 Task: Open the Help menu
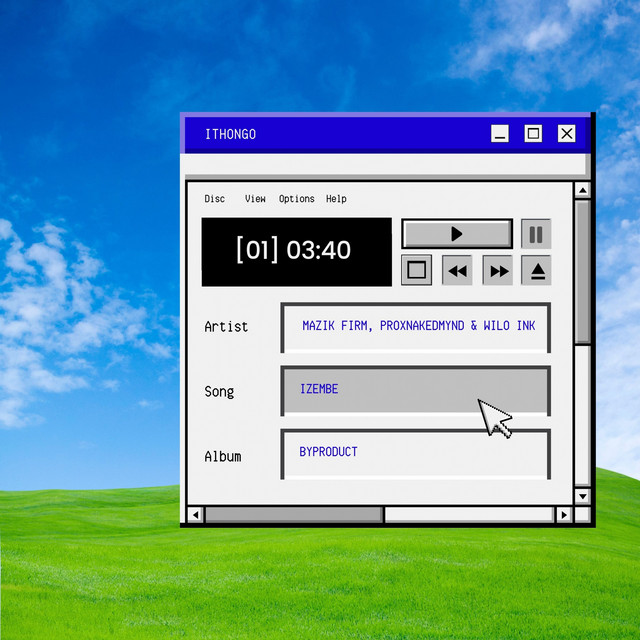tap(336, 199)
